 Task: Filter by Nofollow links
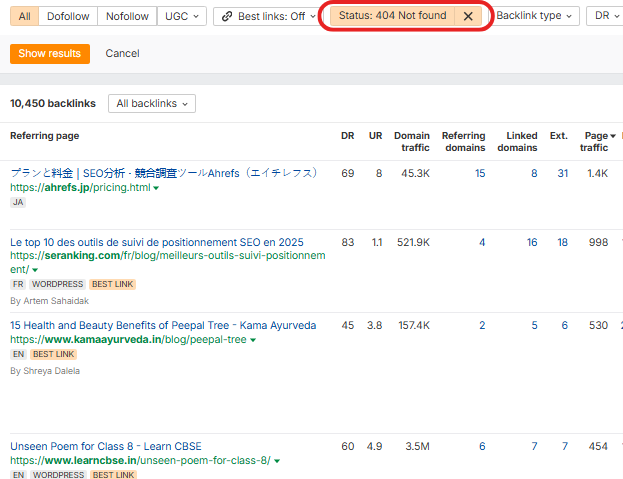click(127, 16)
